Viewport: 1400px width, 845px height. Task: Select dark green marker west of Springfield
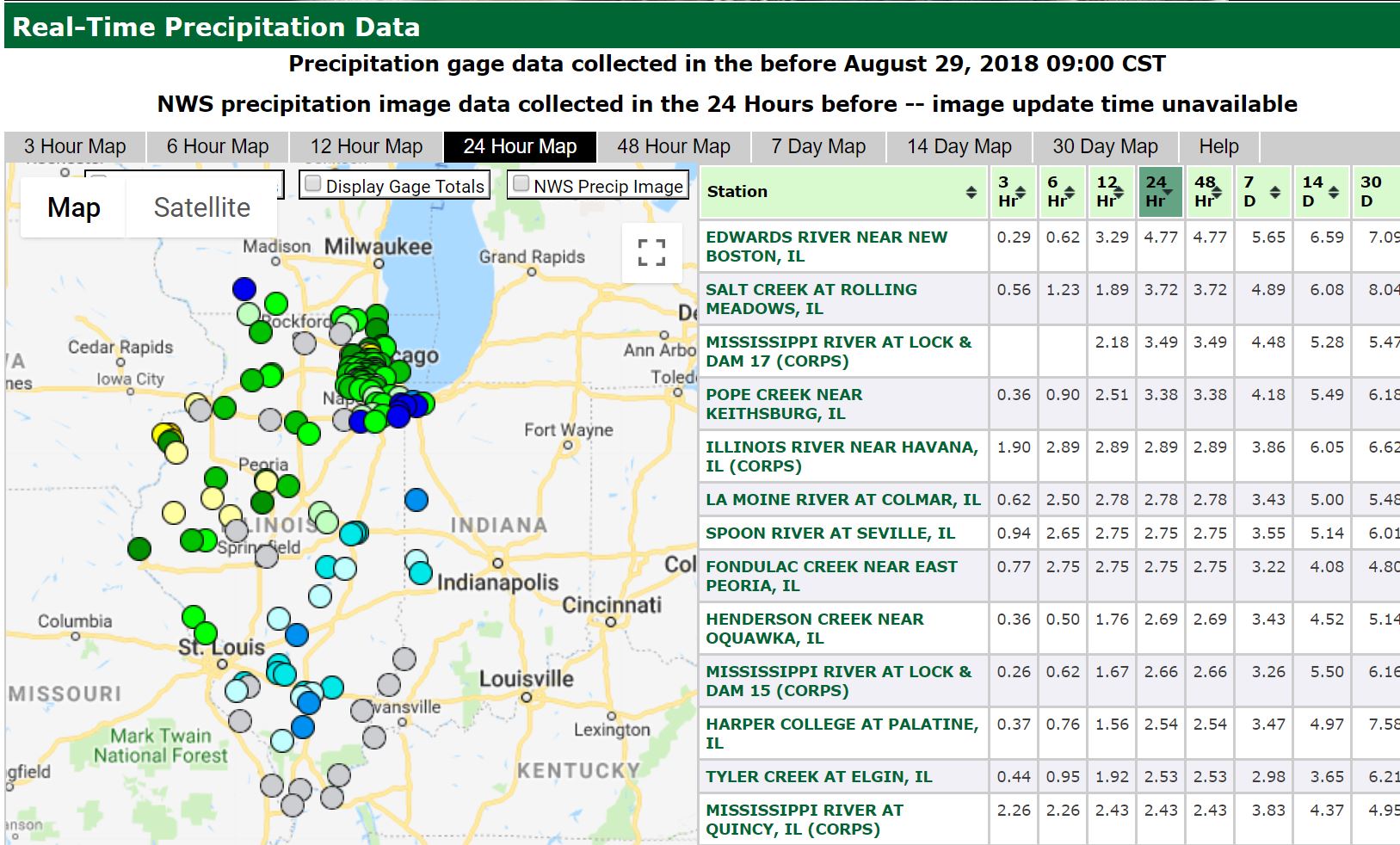[139, 548]
